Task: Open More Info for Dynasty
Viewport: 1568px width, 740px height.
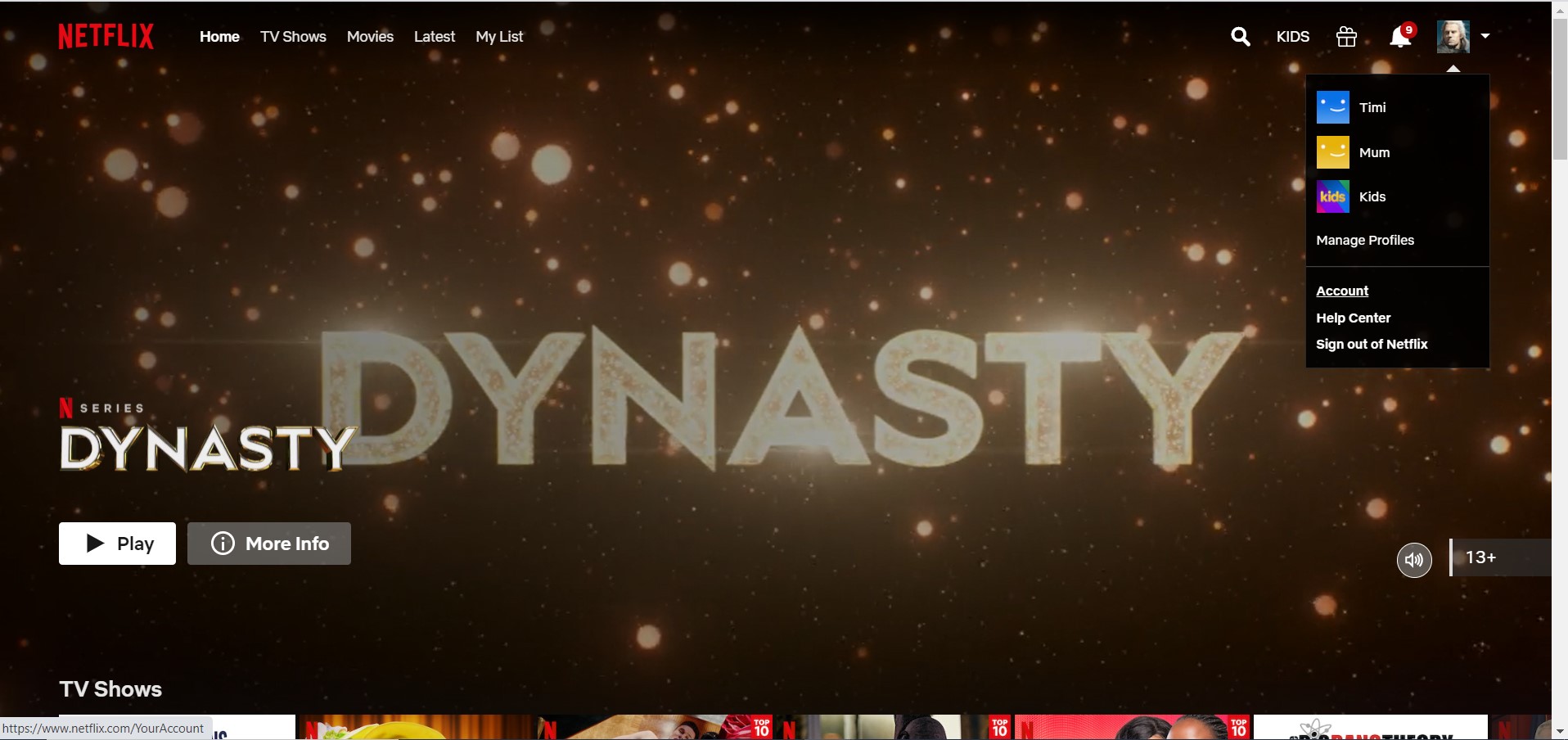Action: tap(269, 544)
